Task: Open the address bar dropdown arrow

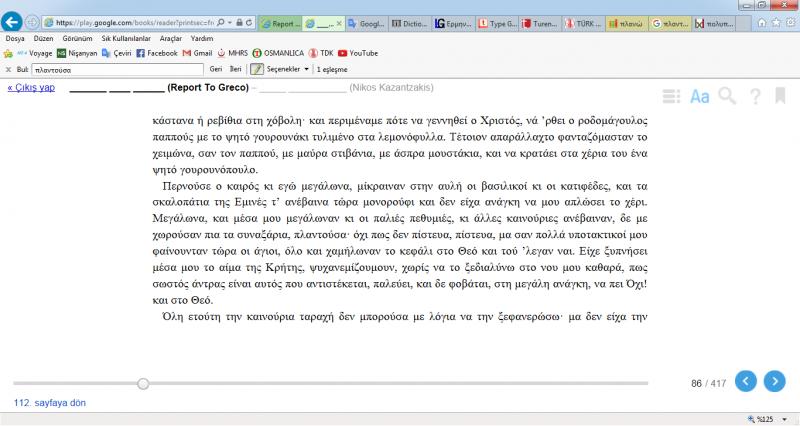Action: click(x=230, y=23)
